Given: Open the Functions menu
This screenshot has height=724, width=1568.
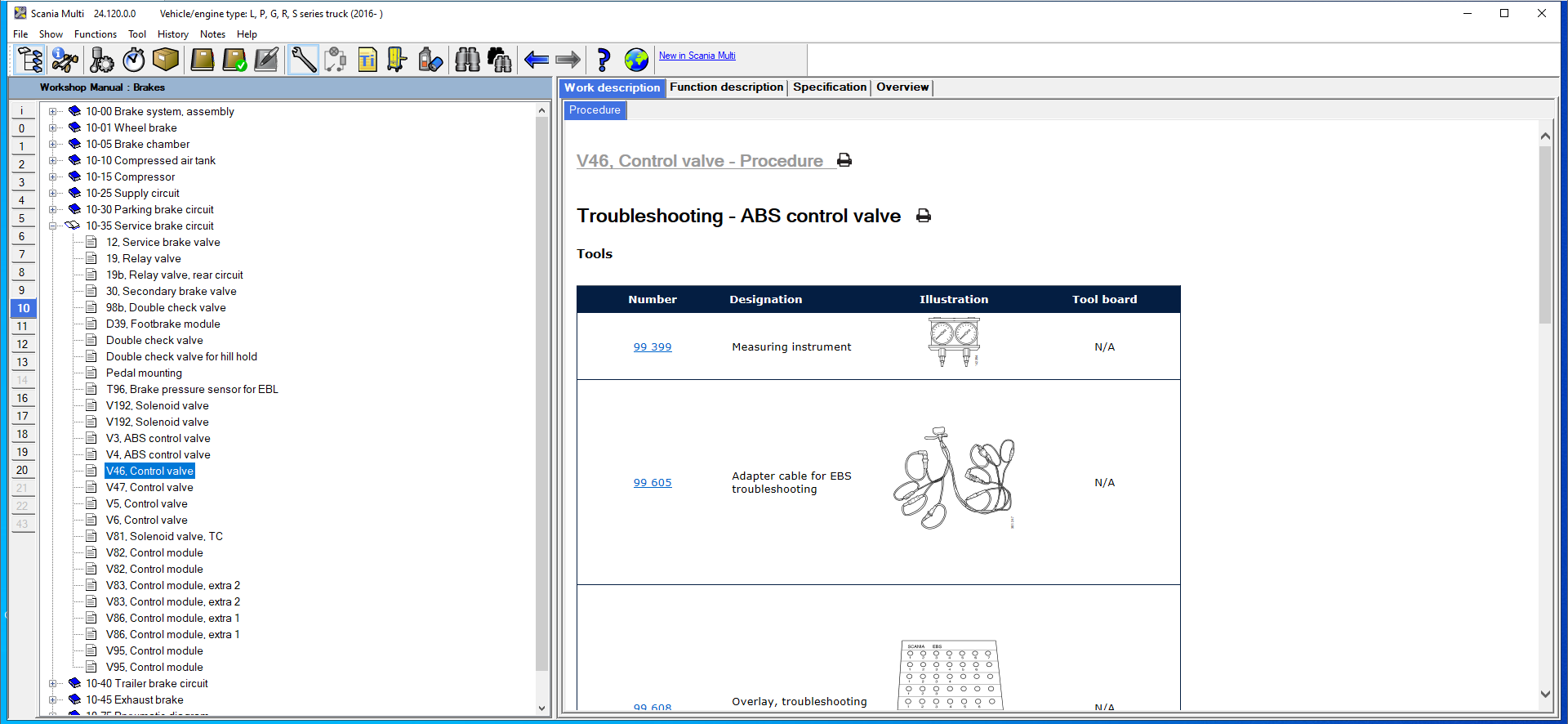Looking at the screenshot, I should (x=95, y=34).
